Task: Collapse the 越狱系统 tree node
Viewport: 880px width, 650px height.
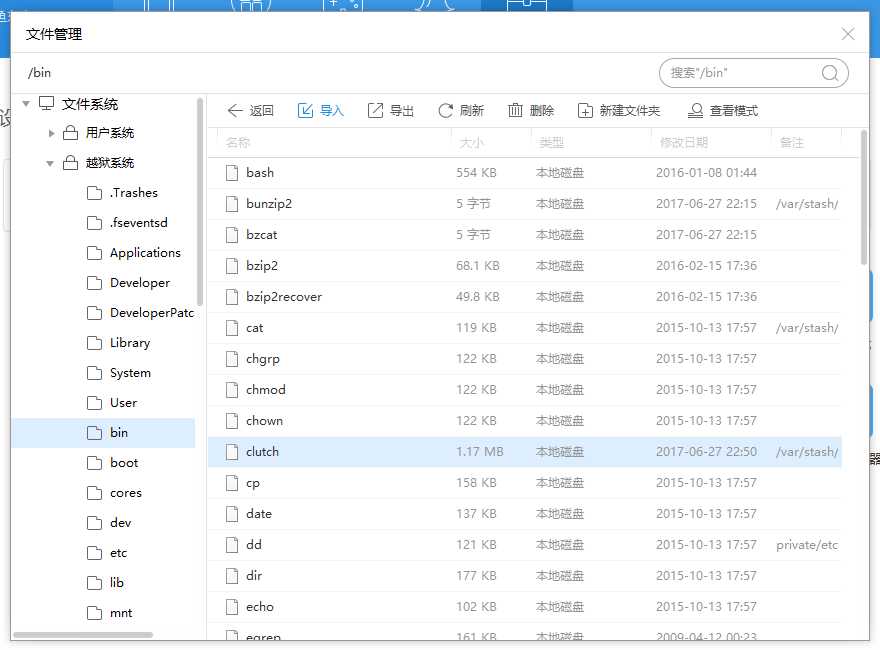Action: [51, 163]
